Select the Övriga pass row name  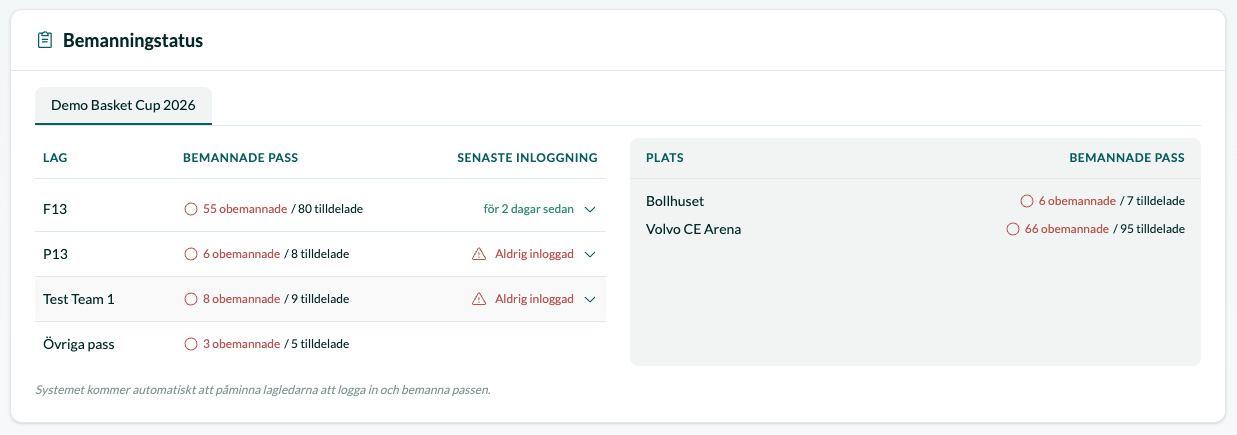coord(79,344)
